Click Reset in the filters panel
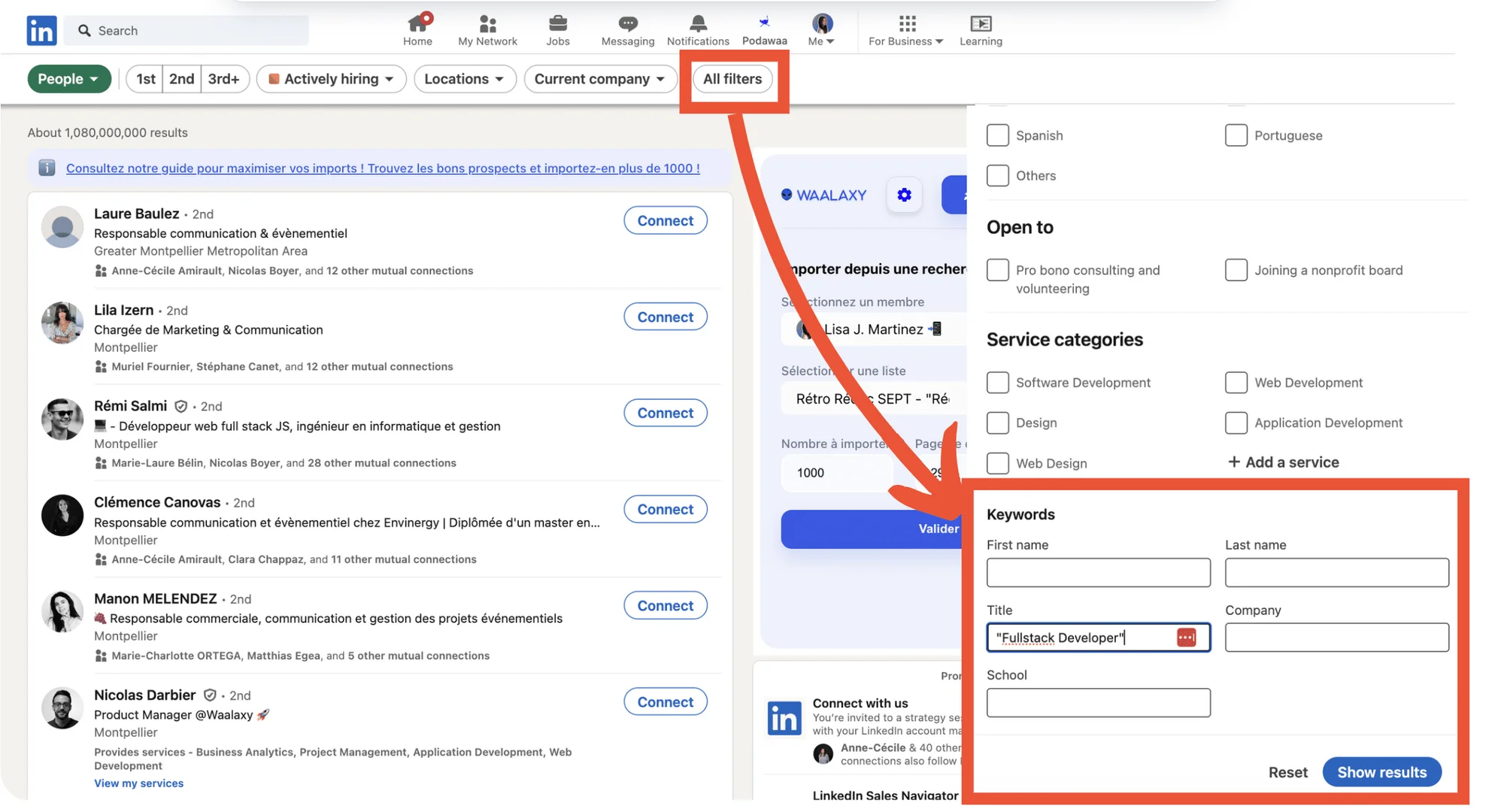This screenshot has width=1504, height=812. pos(1287,772)
